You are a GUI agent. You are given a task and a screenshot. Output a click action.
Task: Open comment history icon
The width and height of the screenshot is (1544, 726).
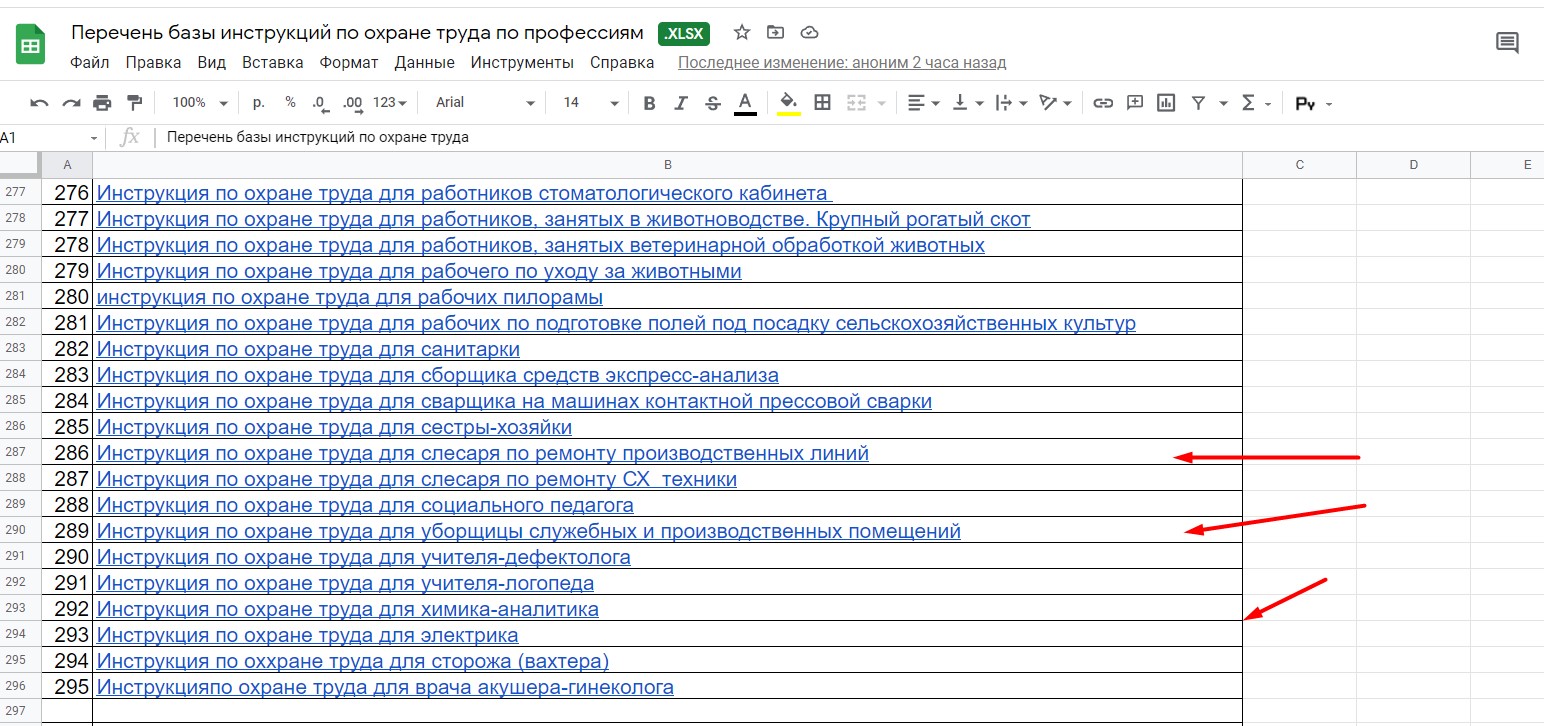pos(1507,43)
